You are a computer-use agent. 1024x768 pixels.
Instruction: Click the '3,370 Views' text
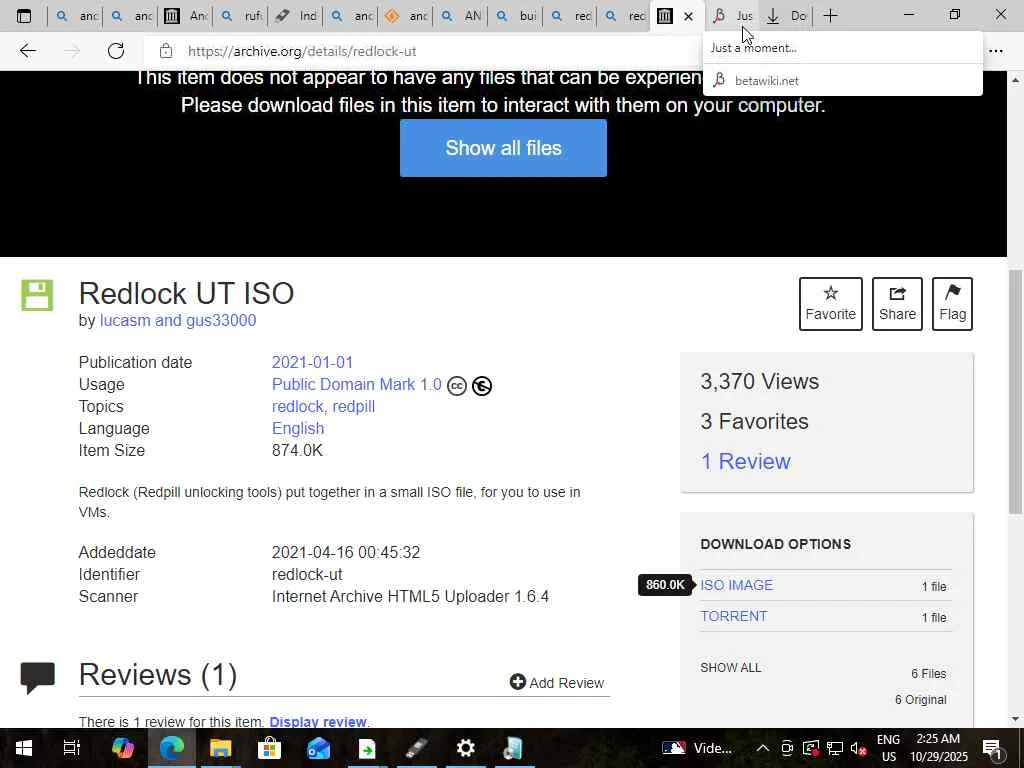760,381
